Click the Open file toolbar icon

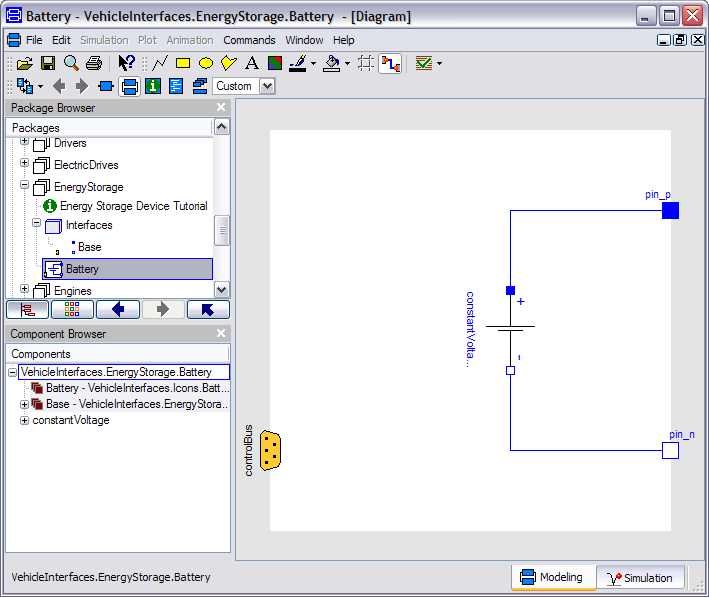25,63
